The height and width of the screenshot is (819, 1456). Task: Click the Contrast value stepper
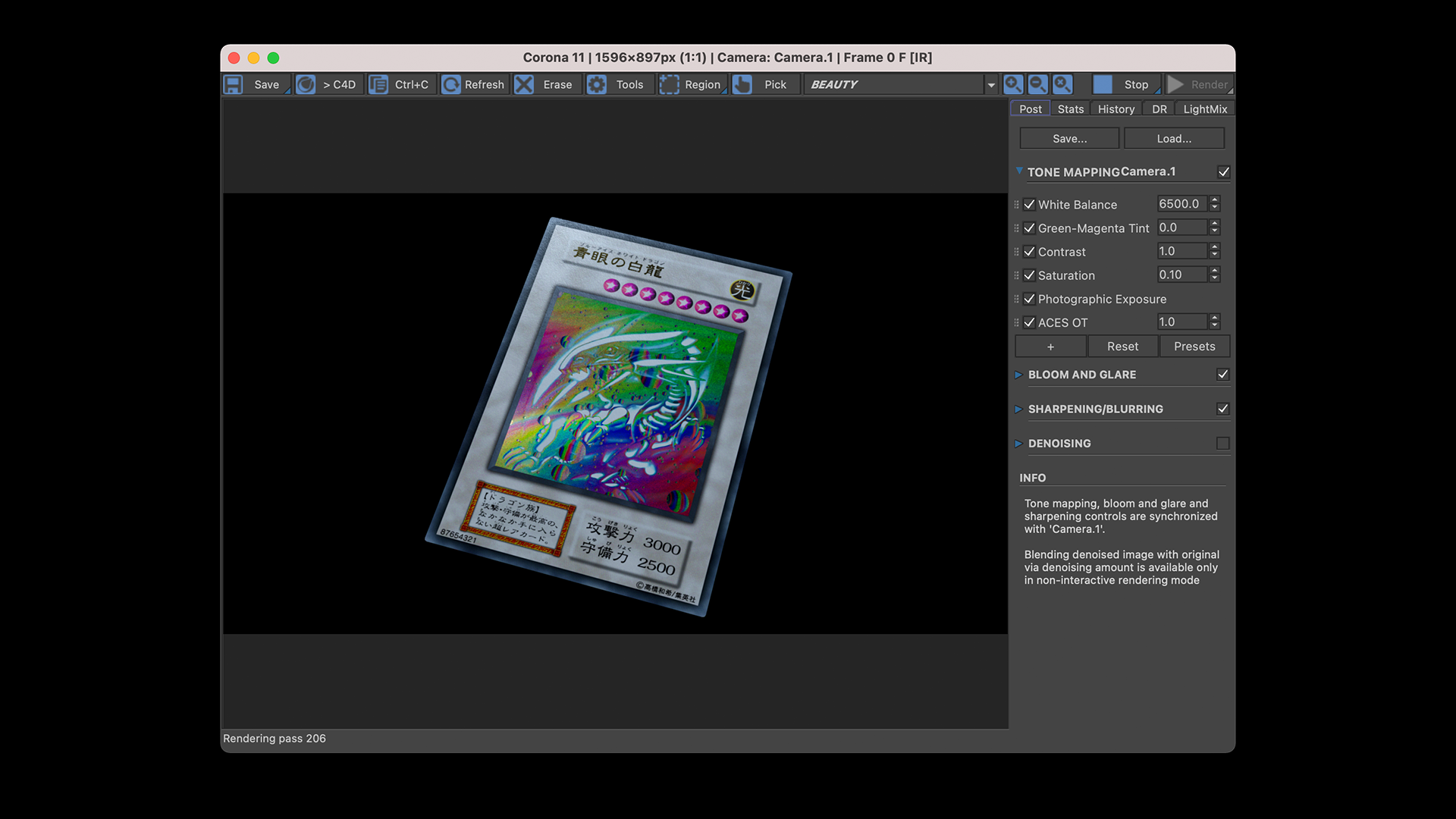pos(1215,251)
